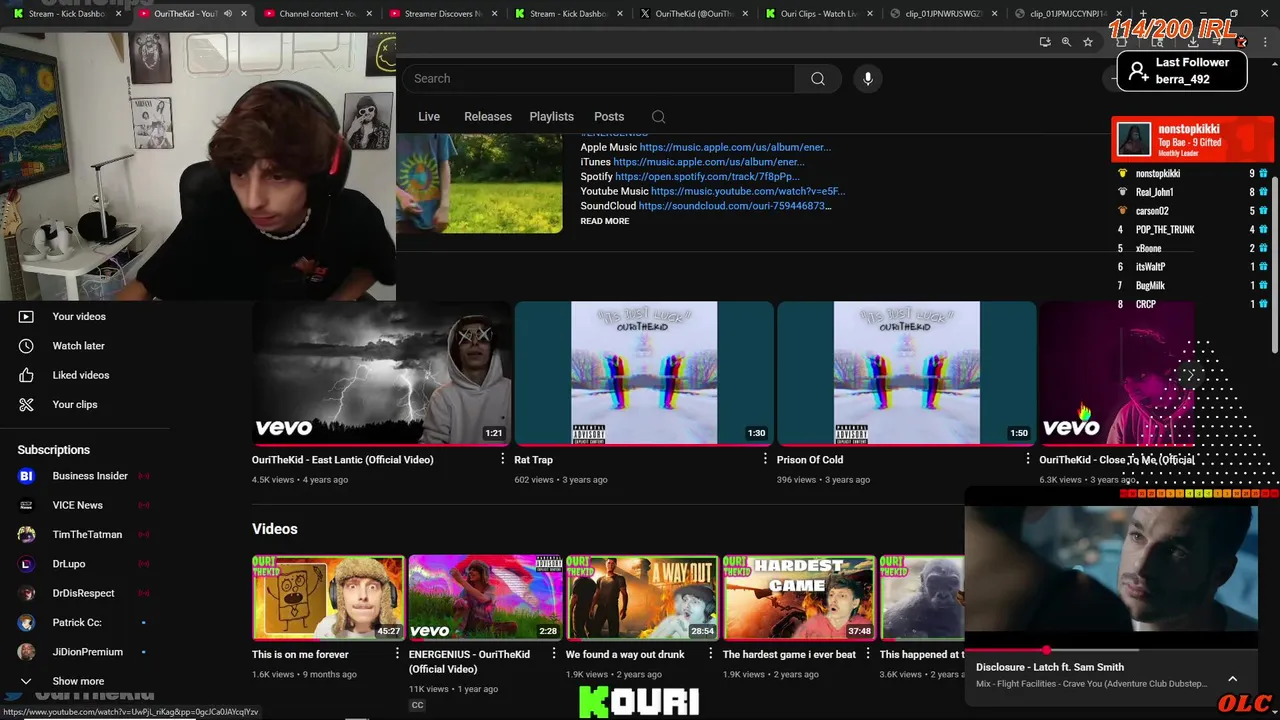Screen dimensions: 1280x720
Task: Switch to the Live channel tab
Action: [429, 117]
